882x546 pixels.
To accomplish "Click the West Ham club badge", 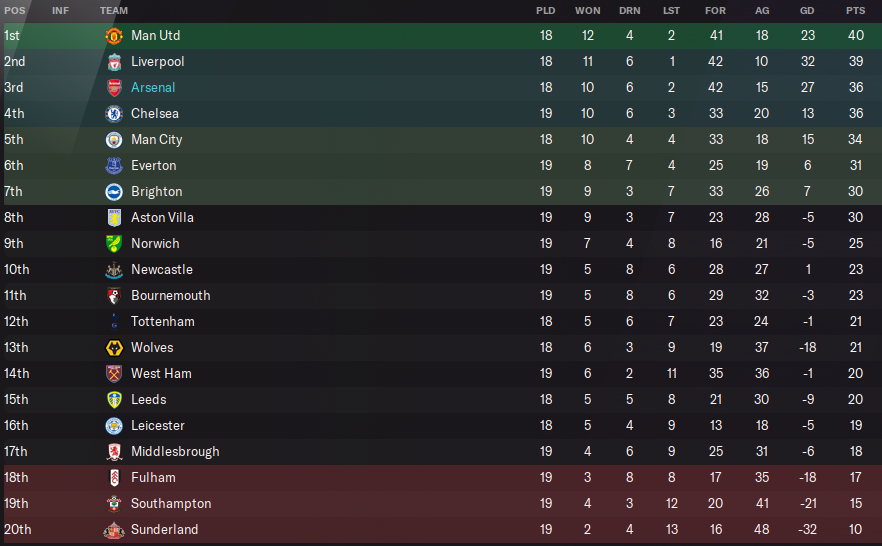I will [x=113, y=374].
